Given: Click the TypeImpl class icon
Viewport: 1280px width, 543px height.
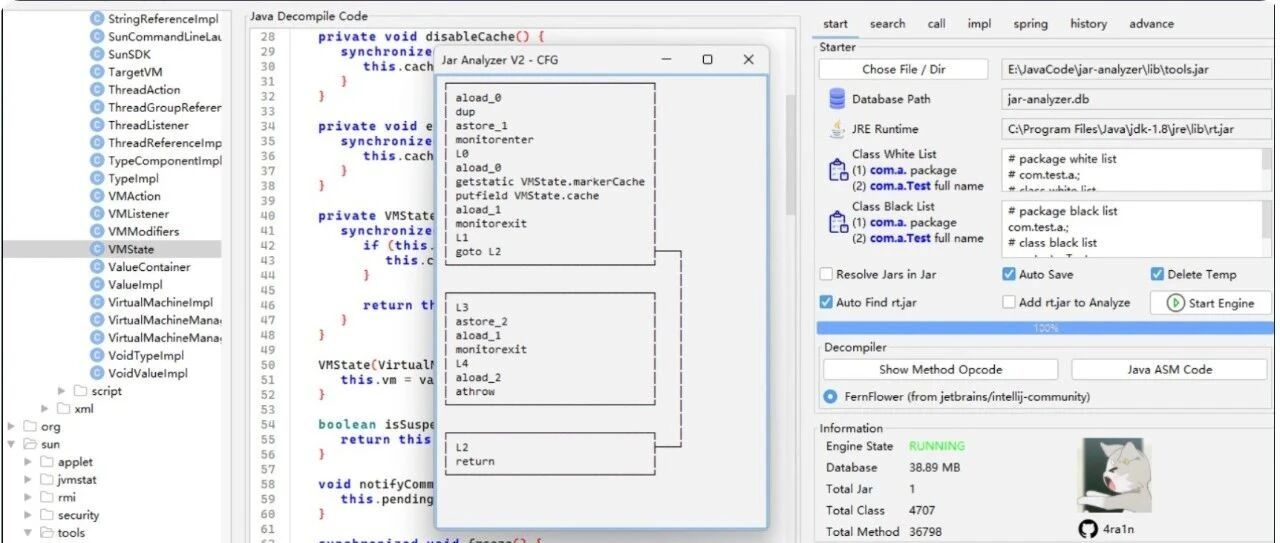Looking at the screenshot, I should tap(97, 178).
